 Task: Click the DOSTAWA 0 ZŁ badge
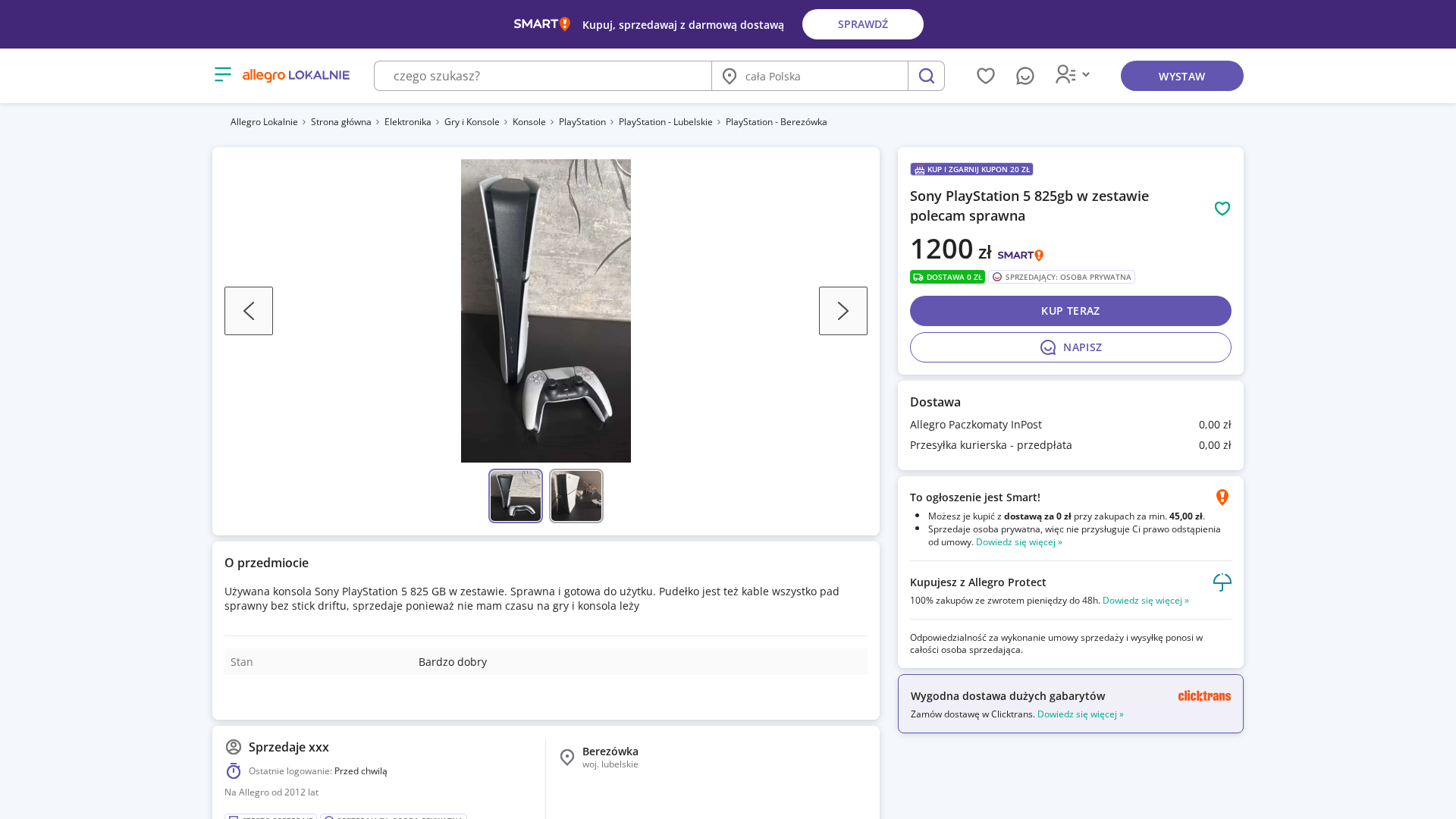[947, 277]
